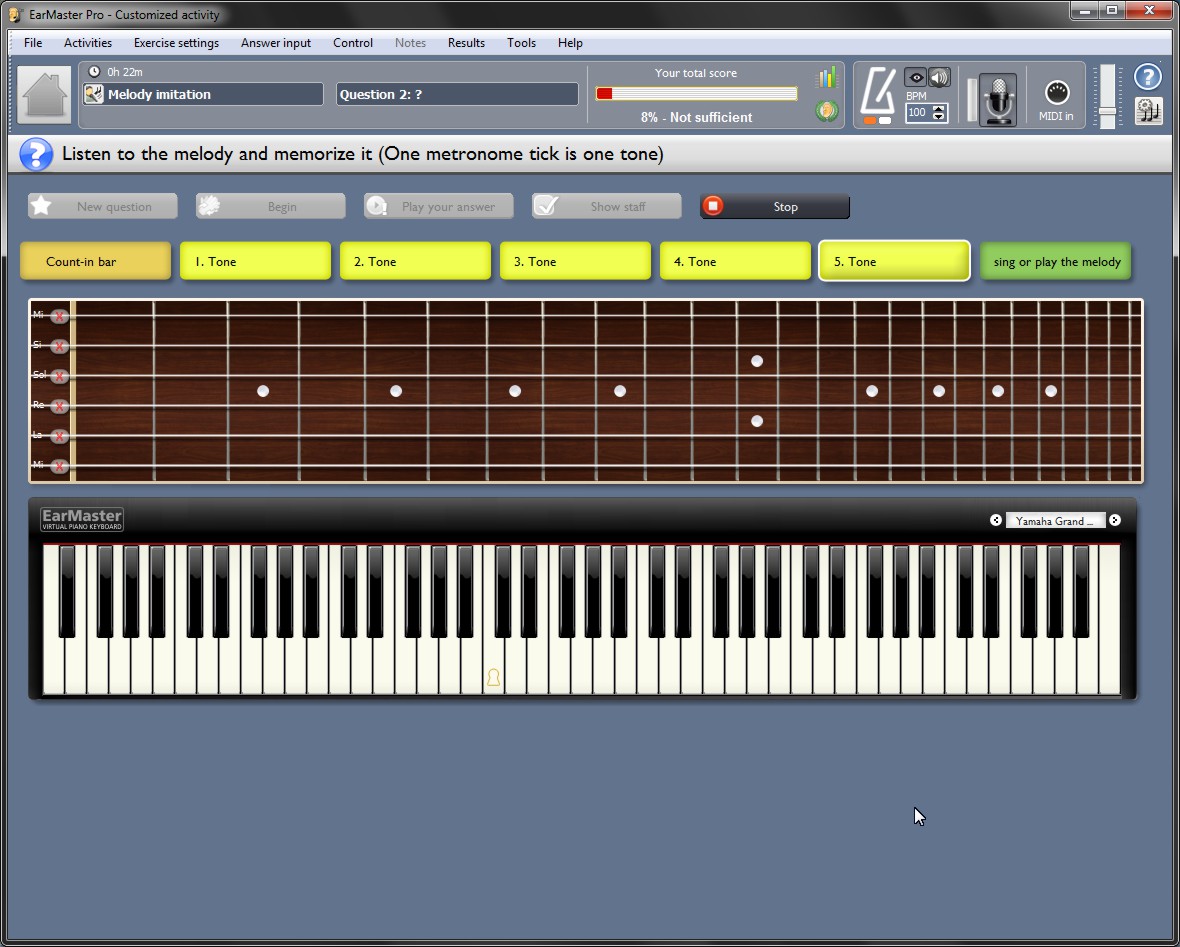The width and height of the screenshot is (1180, 947).
Task: Click the MIDI in connector icon
Action: tap(1056, 93)
